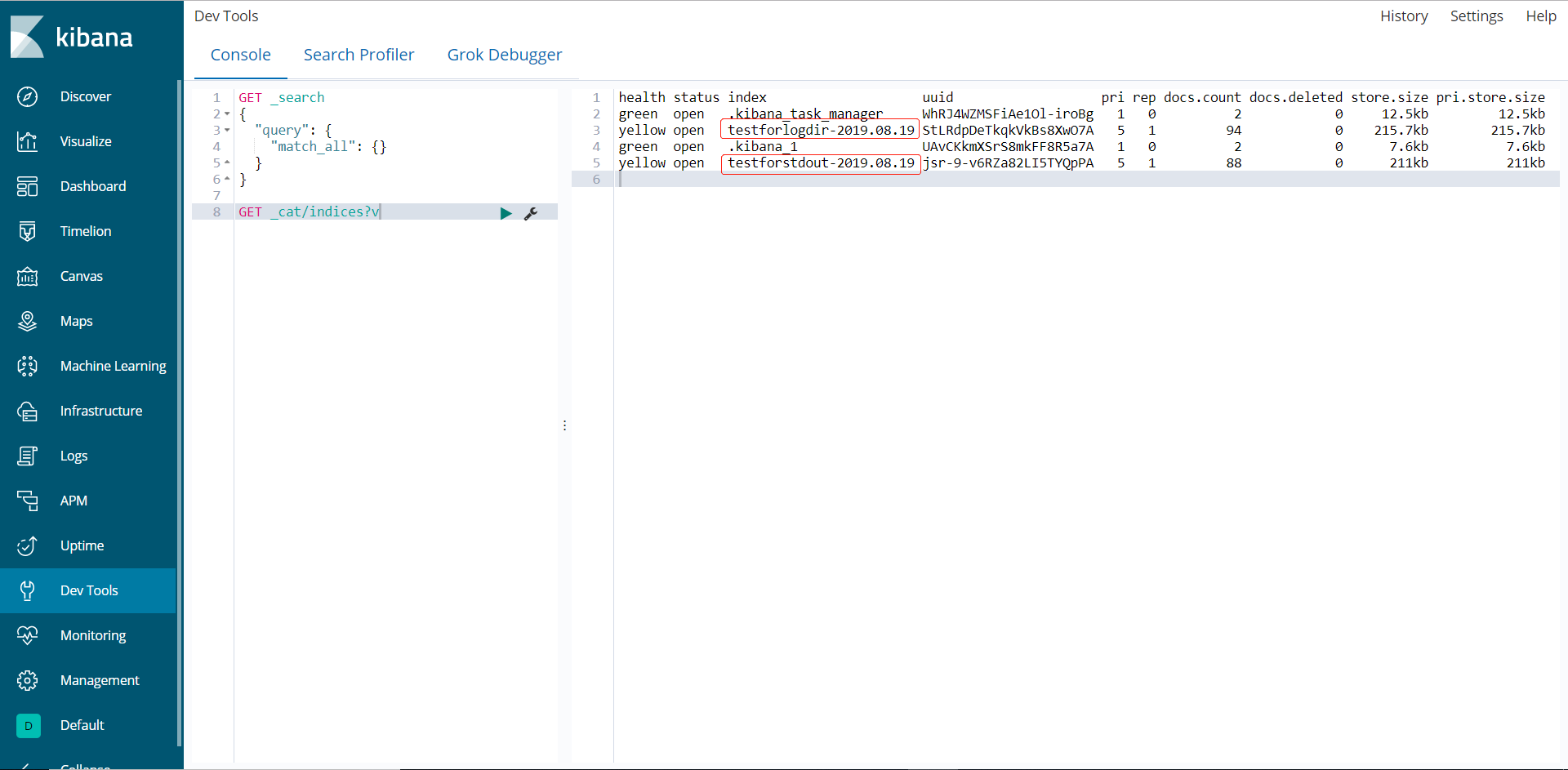This screenshot has height=770, width=1568.
Task: Click the docs.deleted column header
Action: click(1295, 98)
